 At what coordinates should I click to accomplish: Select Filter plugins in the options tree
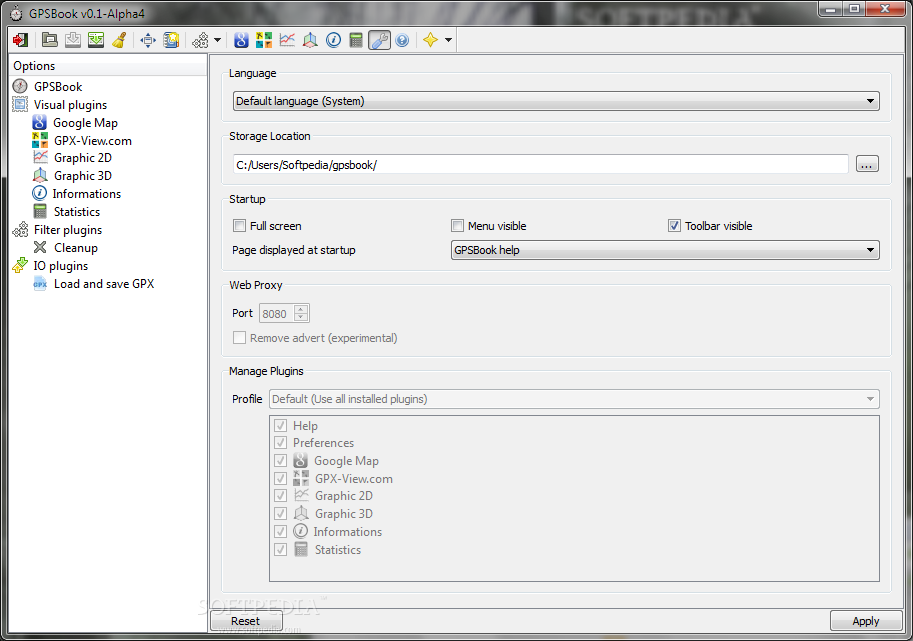[68, 230]
